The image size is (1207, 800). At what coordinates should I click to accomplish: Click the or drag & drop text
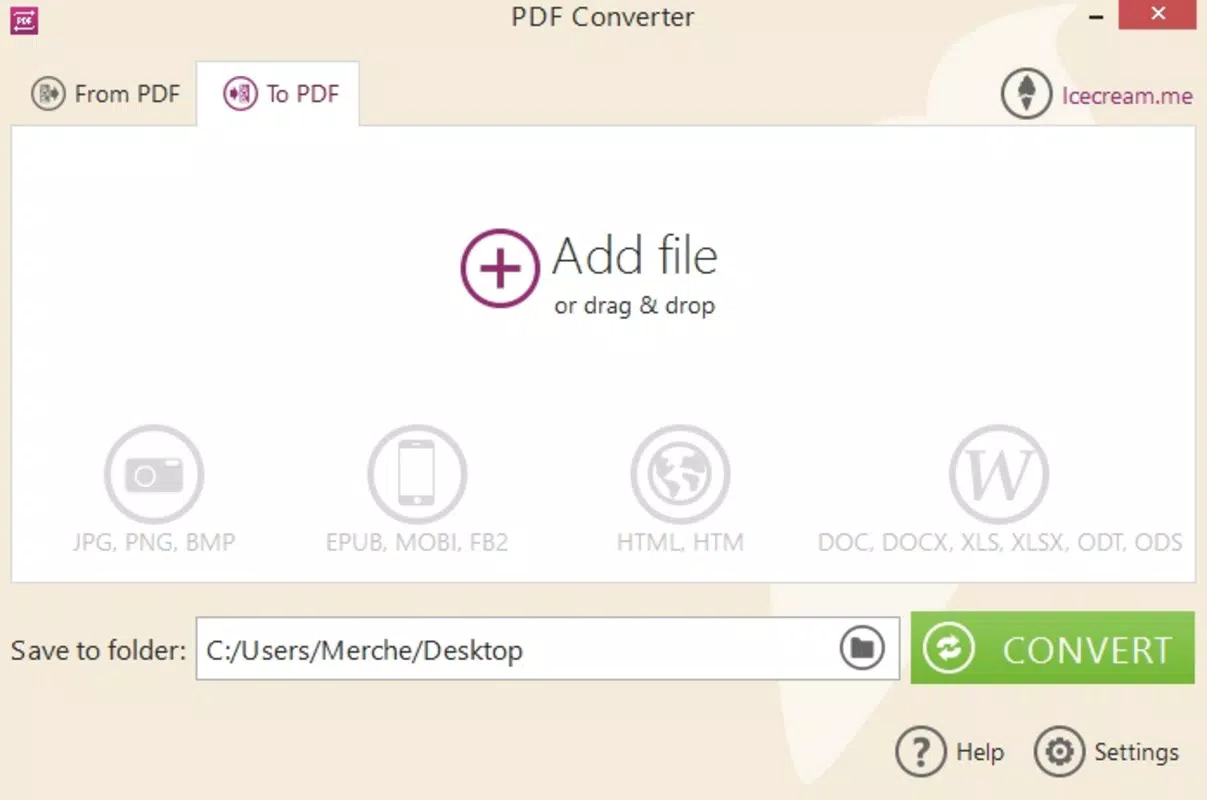635,306
